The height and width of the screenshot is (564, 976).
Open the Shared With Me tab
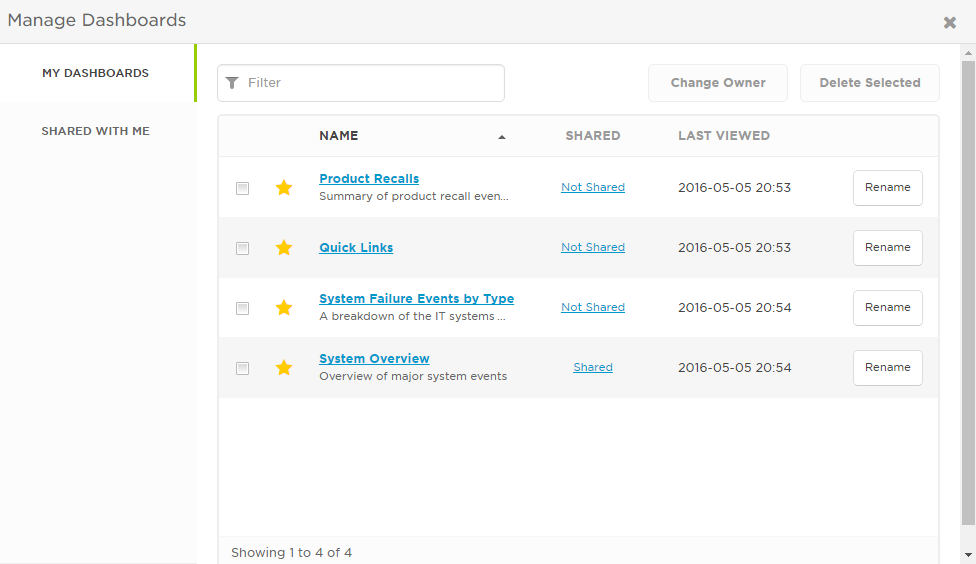(96, 131)
